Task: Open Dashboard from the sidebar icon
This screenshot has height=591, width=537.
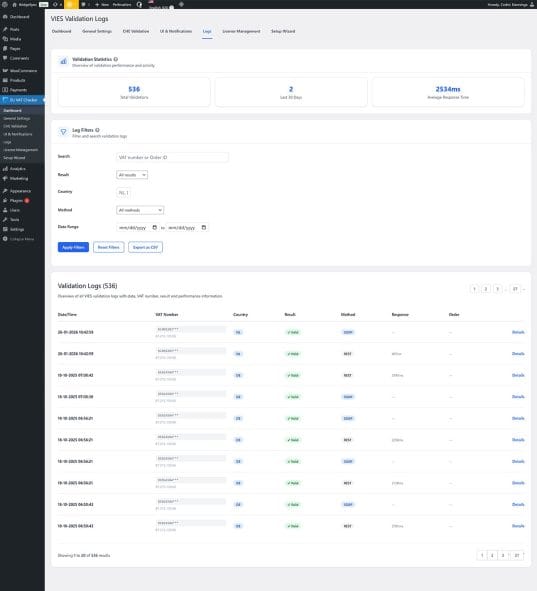Action: (5, 17)
